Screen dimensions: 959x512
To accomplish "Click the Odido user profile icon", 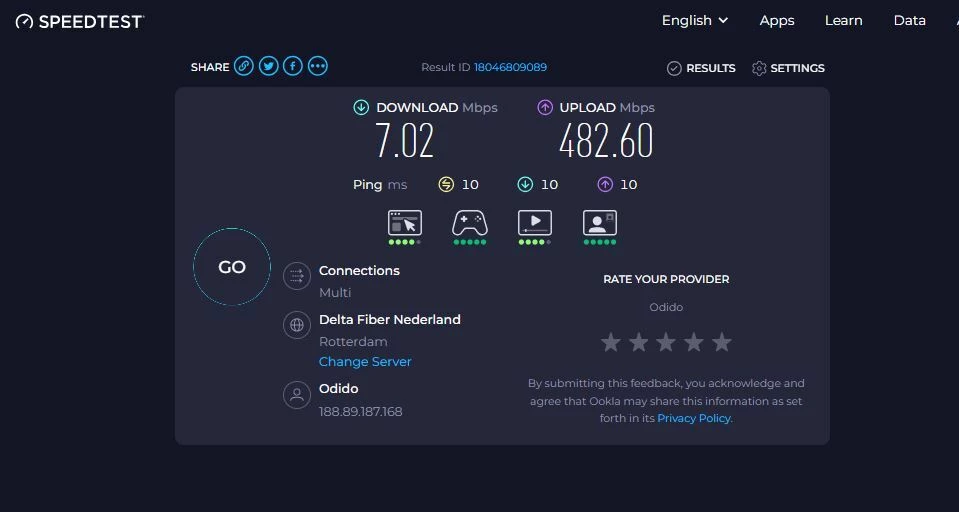I will click(297, 395).
